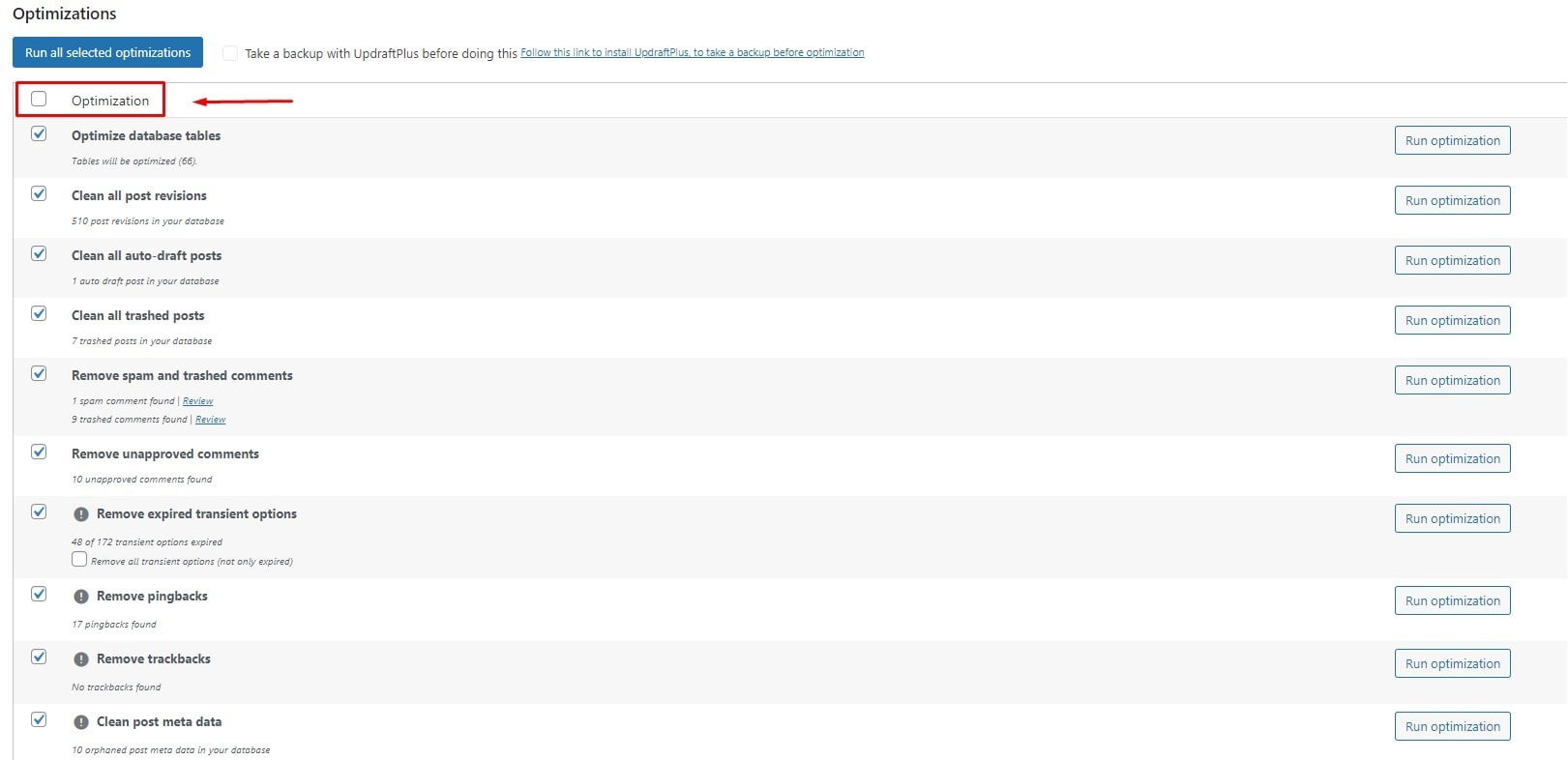Image resolution: width=1568 pixels, height=760 pixels.
Task: Click '10 unapproved comments found' text
Action: click(141, 480)
